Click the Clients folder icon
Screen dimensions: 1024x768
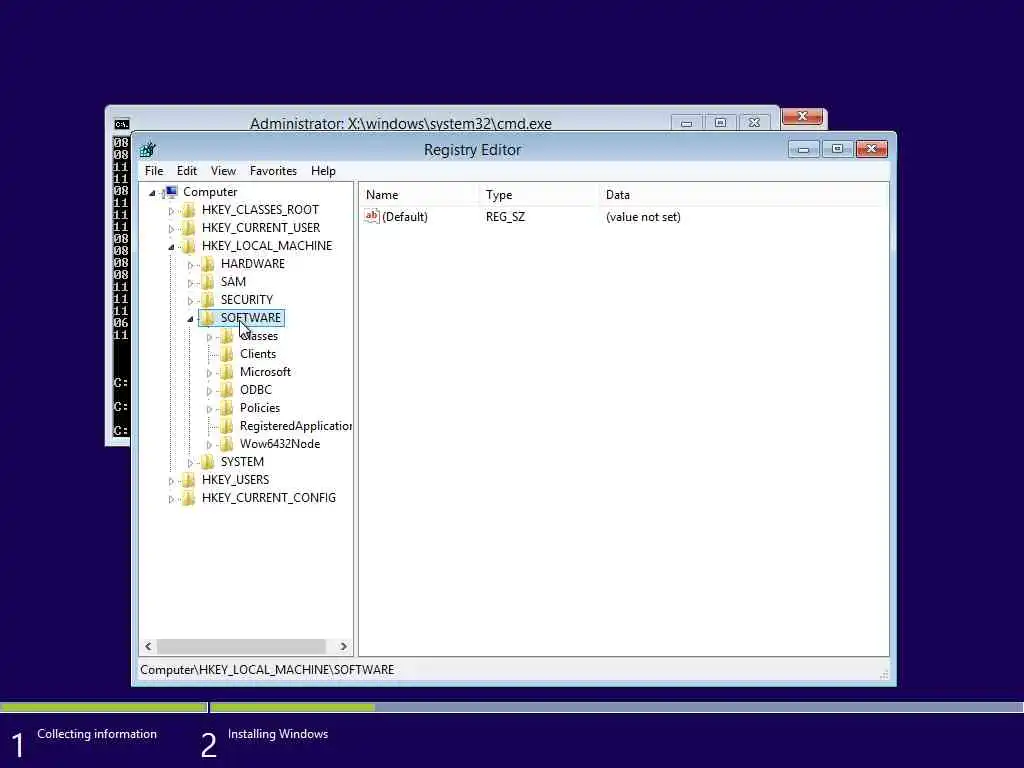coord(227,354)
